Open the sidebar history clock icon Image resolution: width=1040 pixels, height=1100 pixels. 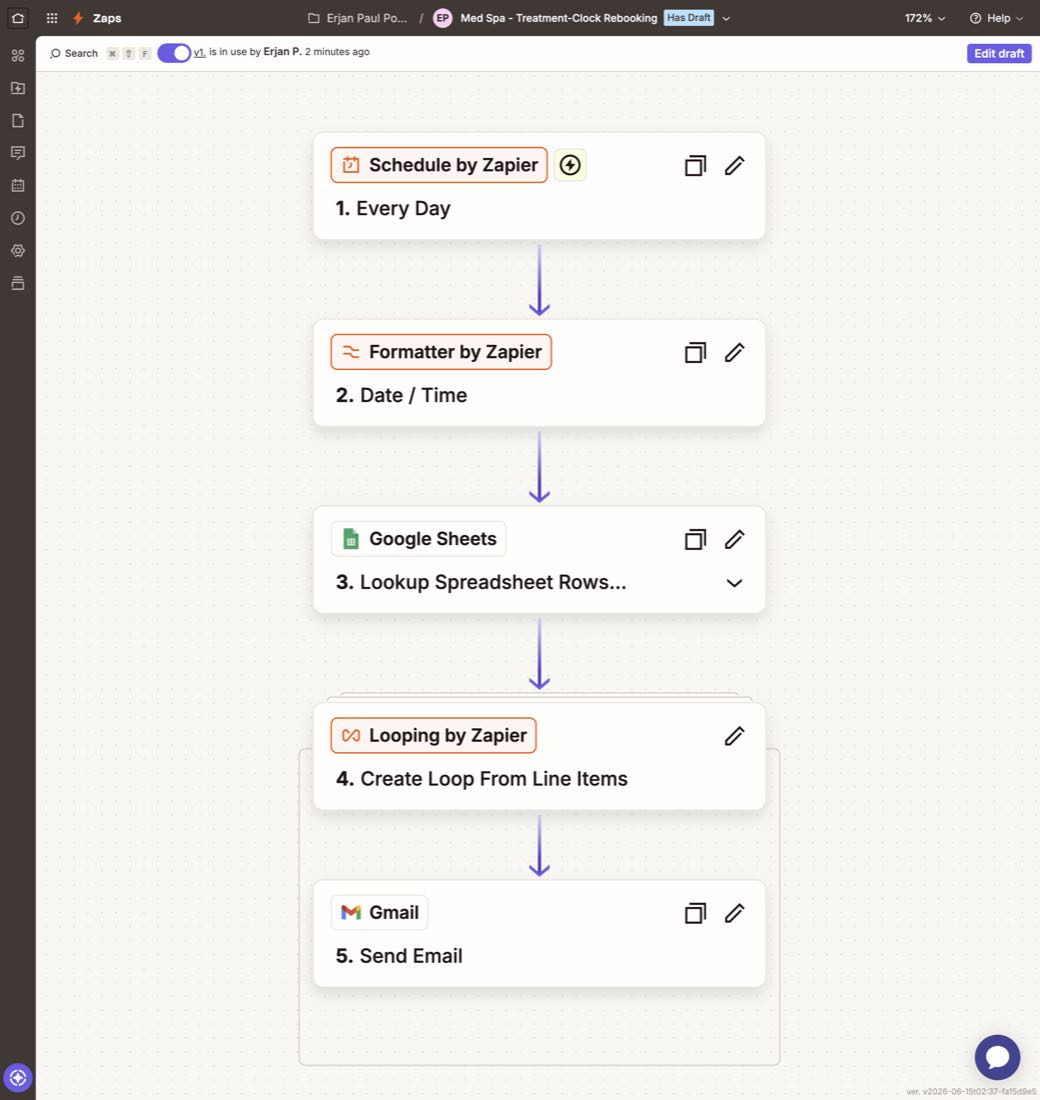(x=18, y=218)
